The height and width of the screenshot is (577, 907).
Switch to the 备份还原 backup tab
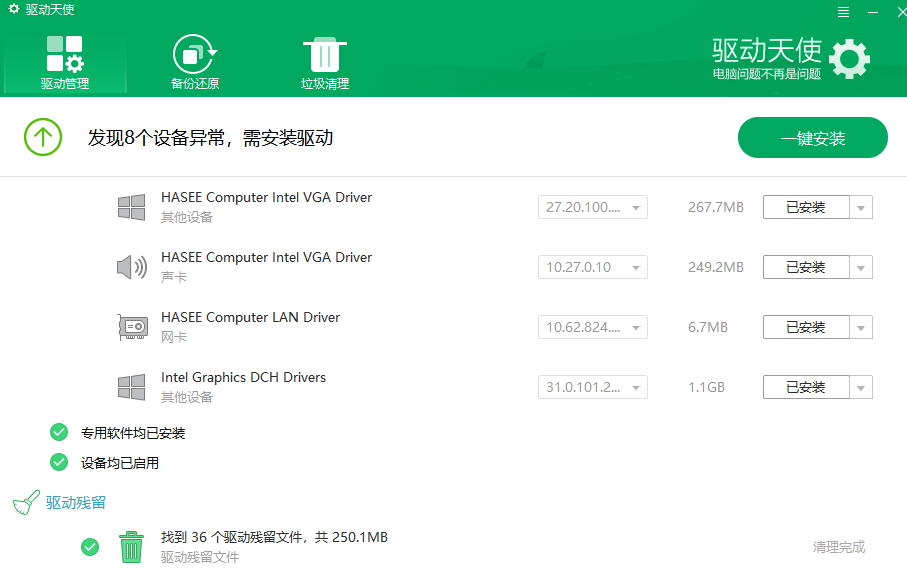195,63
